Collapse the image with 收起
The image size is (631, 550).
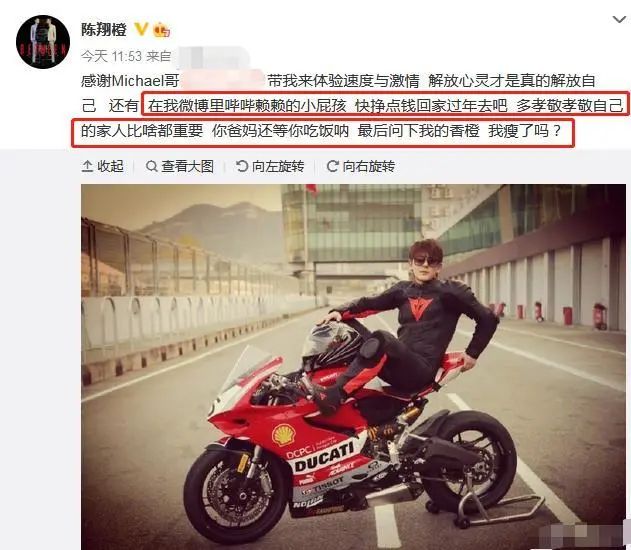tap(102, 166)
